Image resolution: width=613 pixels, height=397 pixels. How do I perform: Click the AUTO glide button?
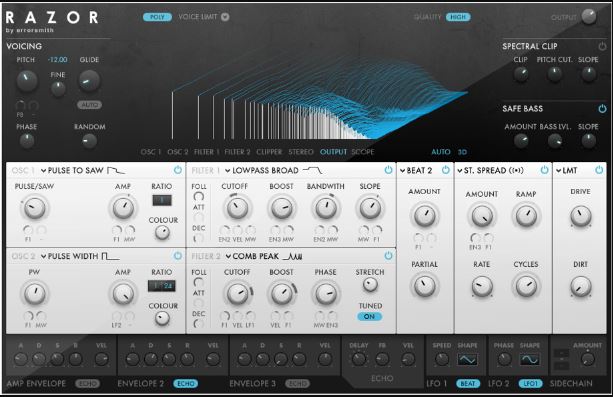(x=90, y=105)
